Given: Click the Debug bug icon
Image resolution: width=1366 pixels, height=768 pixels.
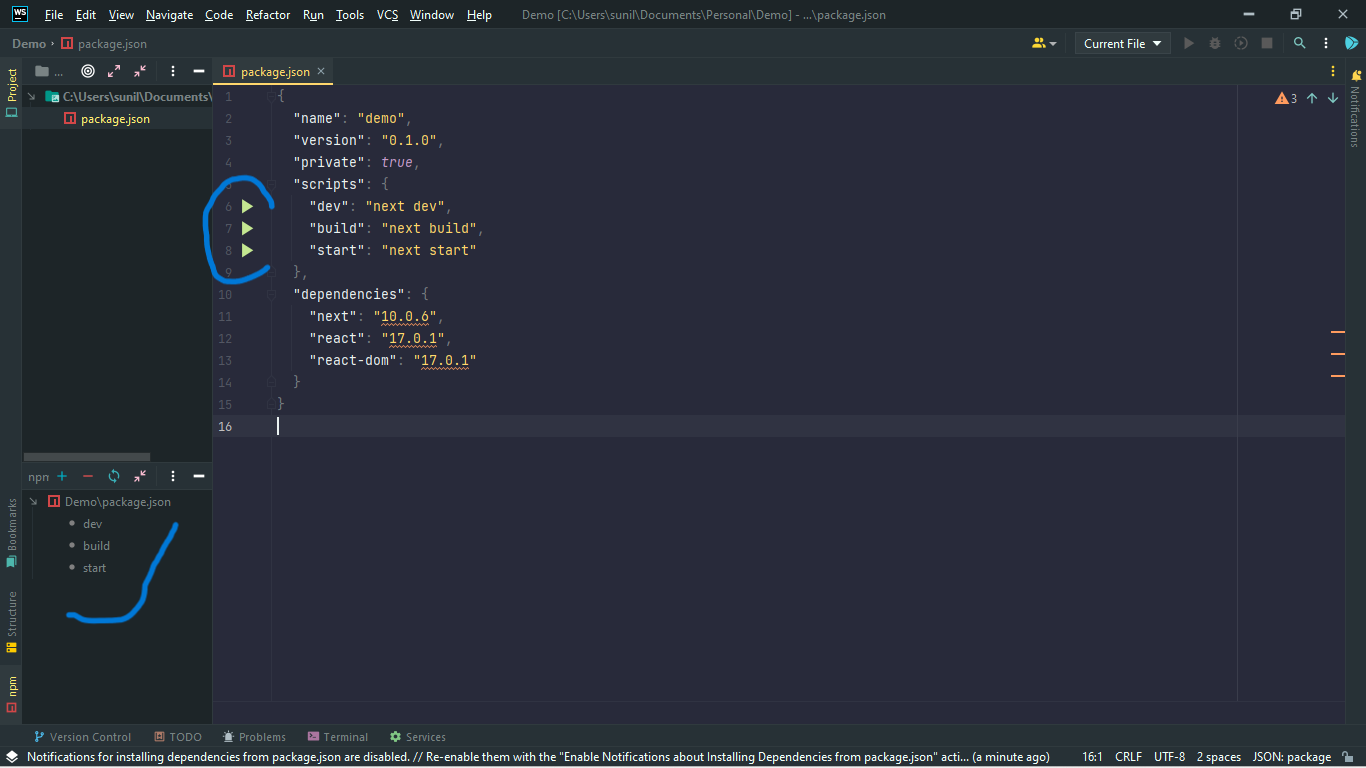Looking at the screenshot, I should click(1215, 43).
